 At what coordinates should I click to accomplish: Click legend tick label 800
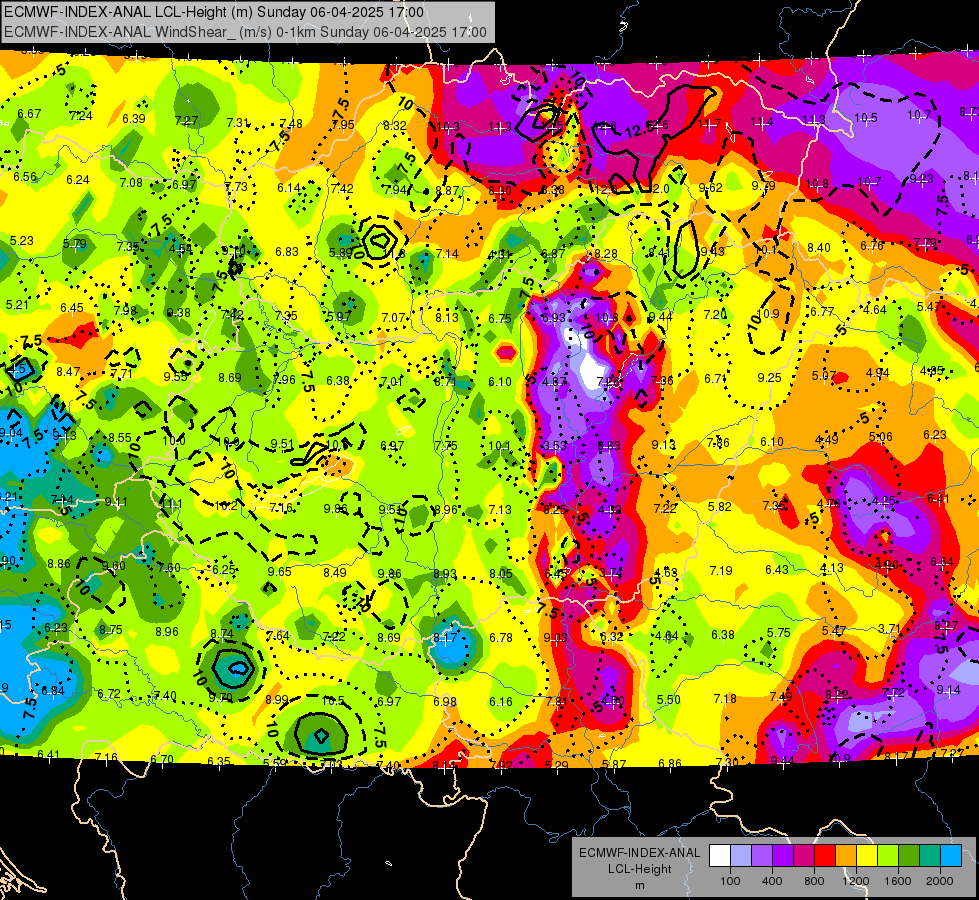tap(814, 881)
